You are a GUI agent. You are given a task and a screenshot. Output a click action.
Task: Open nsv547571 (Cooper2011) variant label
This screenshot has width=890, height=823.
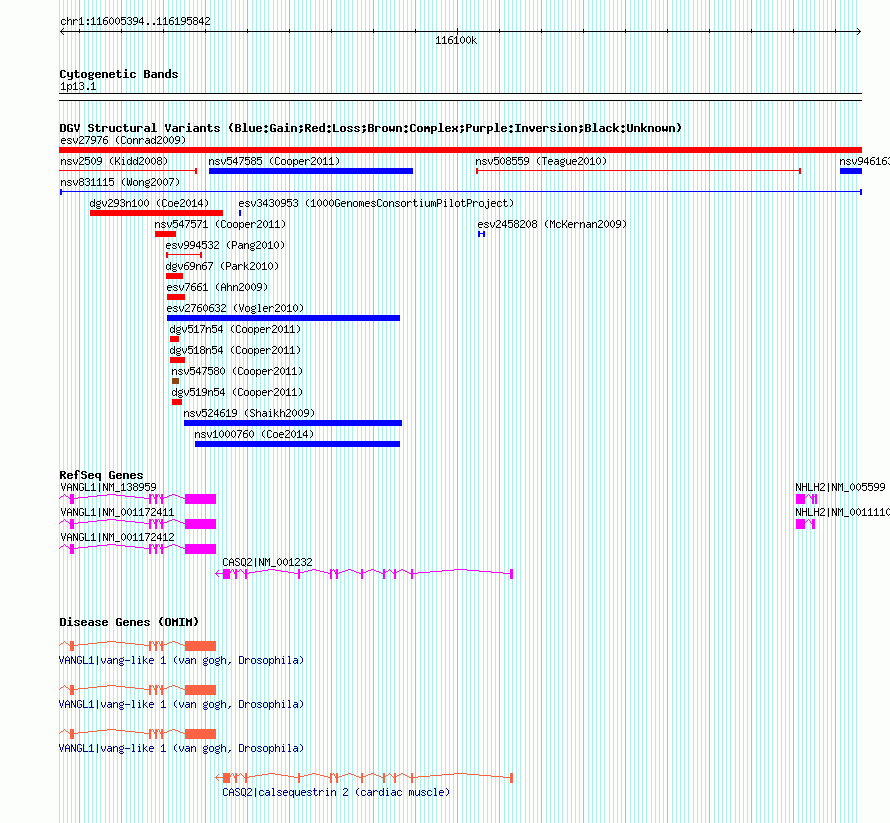(220, 224)
